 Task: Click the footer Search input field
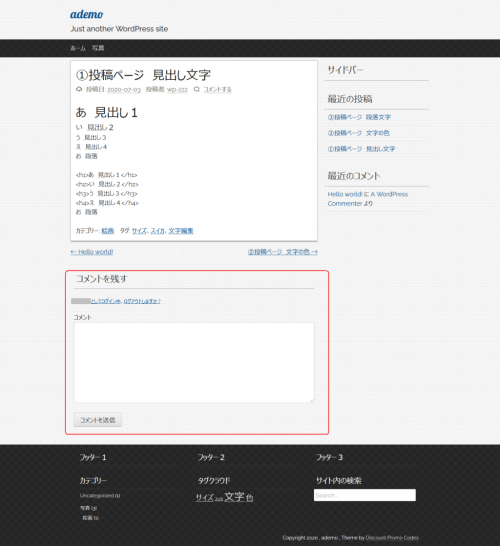(x=365, y=495)
